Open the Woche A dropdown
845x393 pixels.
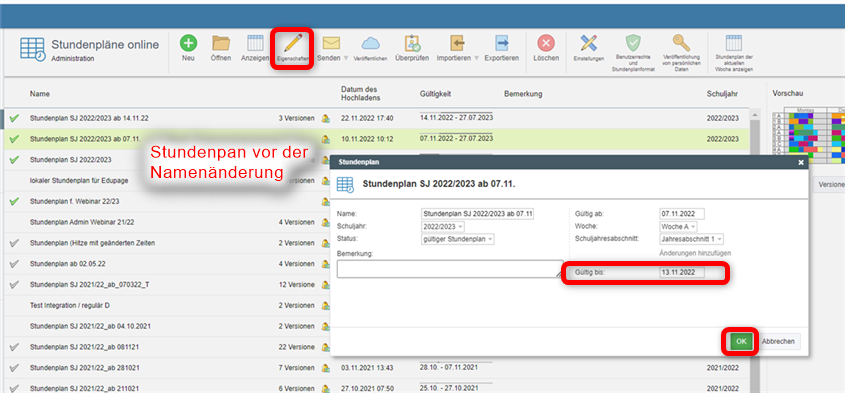click(x=678, y=227)
